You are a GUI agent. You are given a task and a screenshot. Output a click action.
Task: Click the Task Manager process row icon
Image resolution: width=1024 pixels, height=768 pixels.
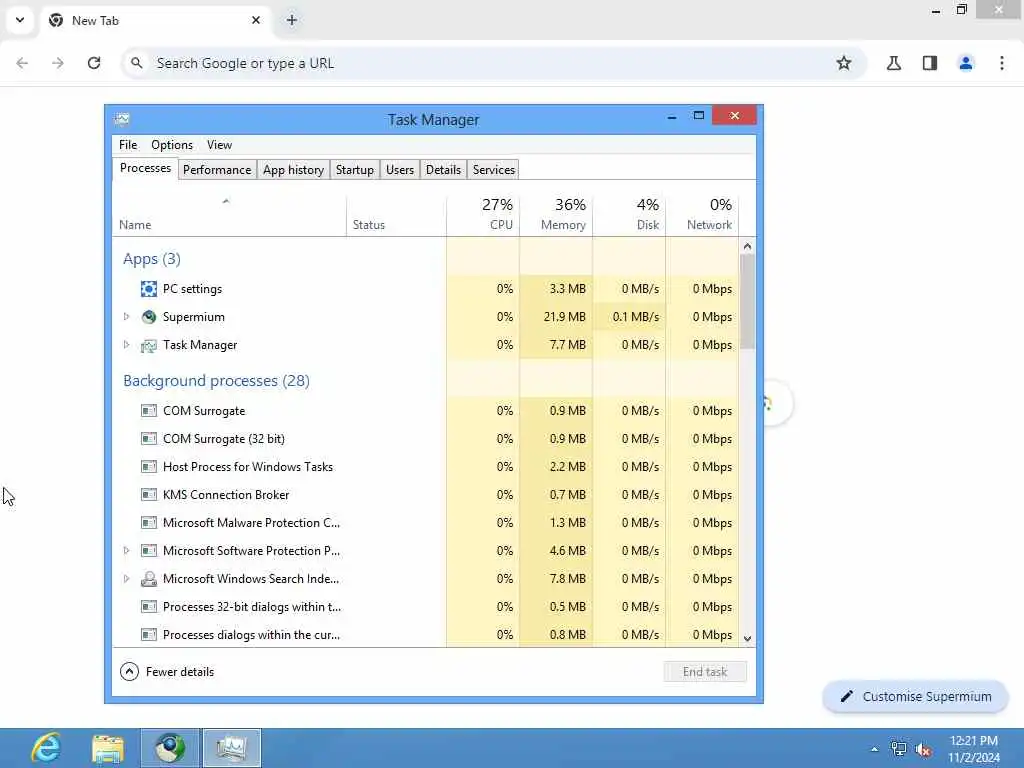click(149, 345)
